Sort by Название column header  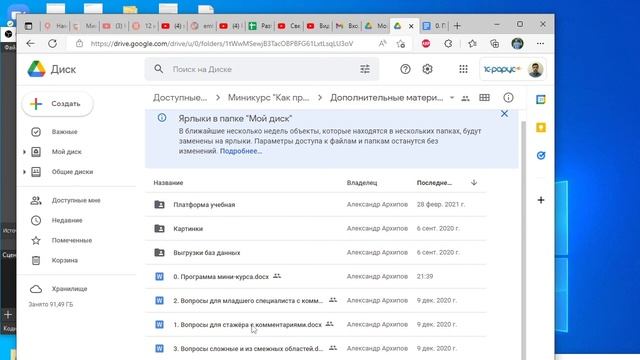pos(168,182)
